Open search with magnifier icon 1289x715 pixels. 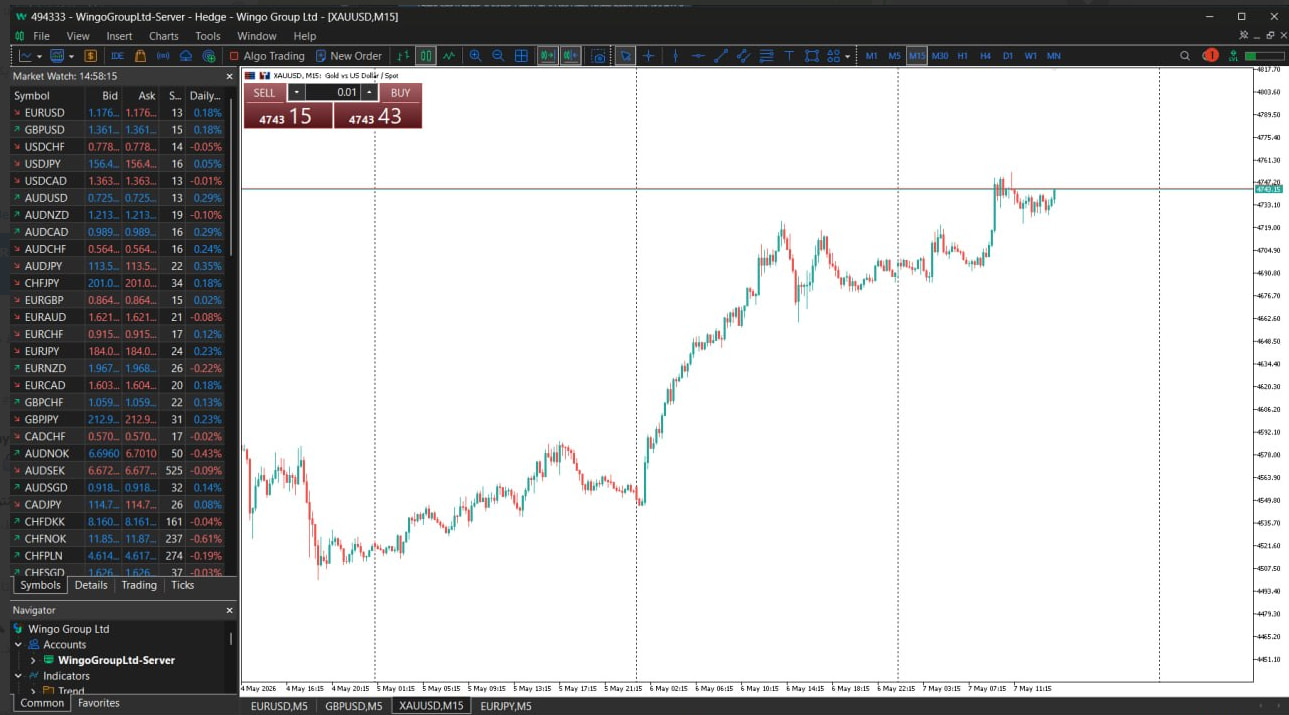click(x=1185, y=56)
